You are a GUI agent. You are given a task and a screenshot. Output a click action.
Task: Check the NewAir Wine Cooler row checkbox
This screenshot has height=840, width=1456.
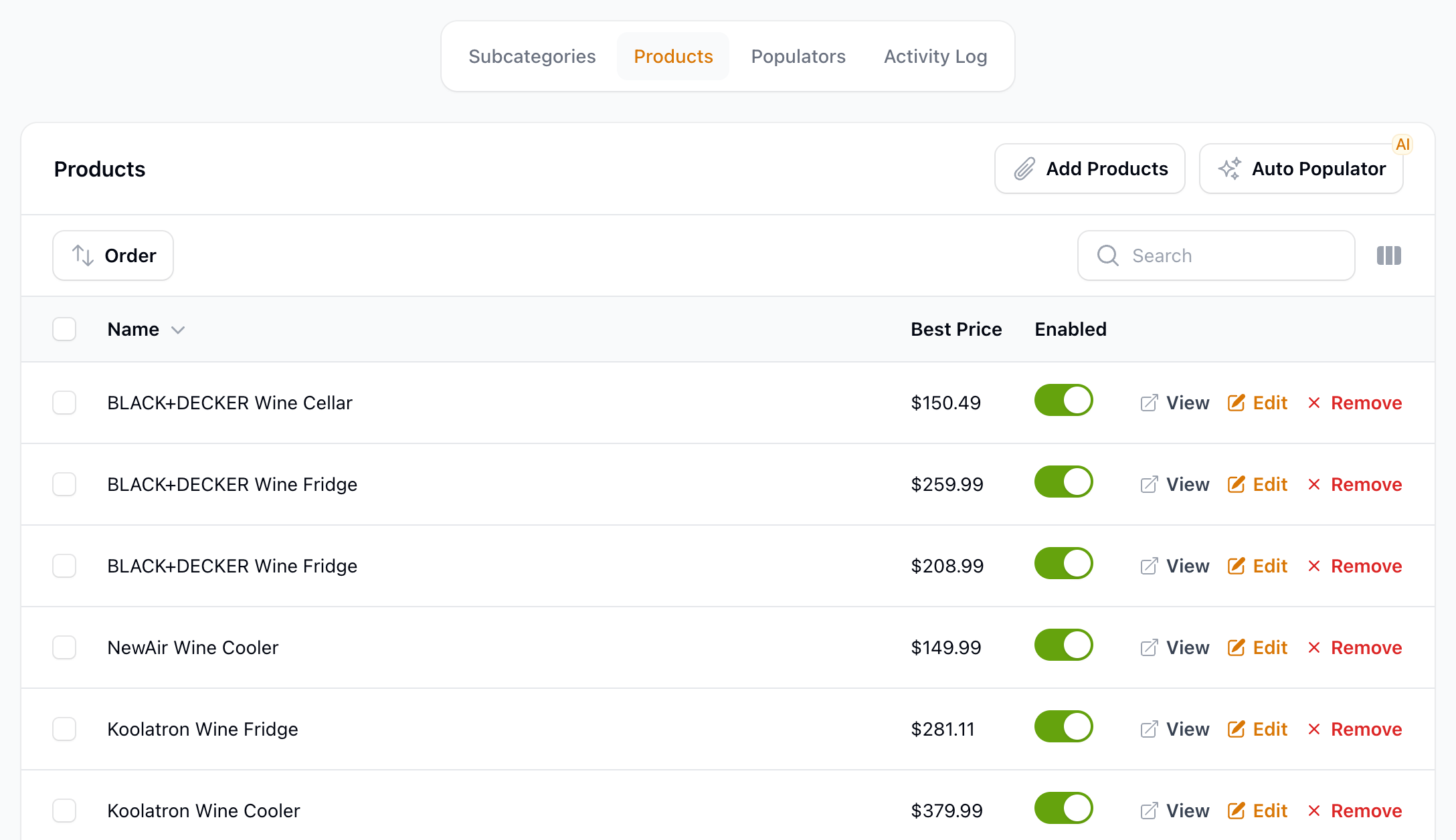click(64, 647)
